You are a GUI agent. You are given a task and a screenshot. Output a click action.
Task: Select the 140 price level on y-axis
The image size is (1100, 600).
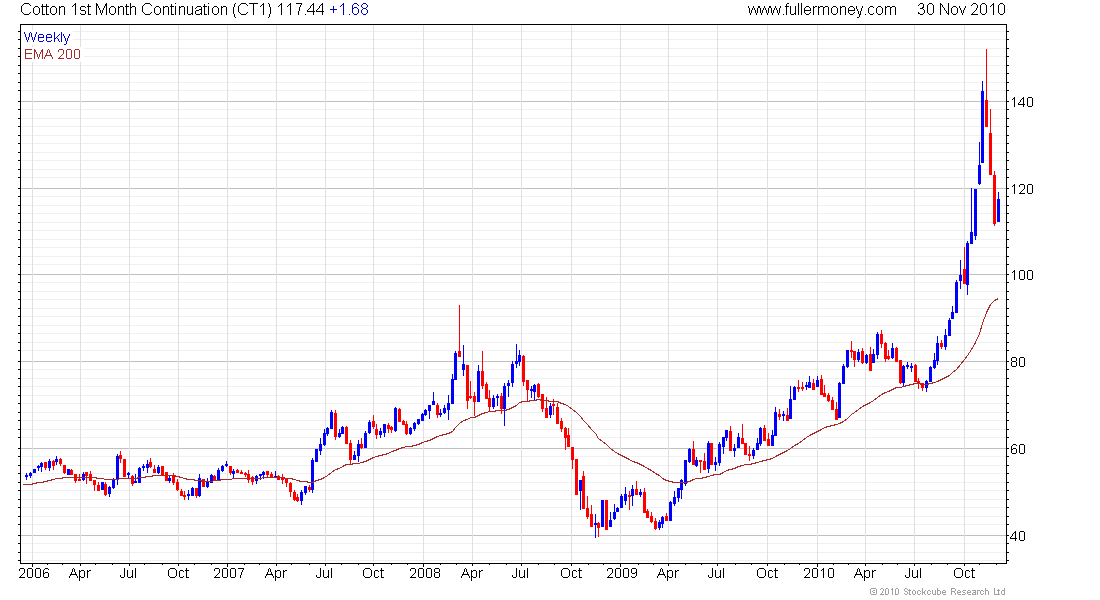pos(1020,102)
